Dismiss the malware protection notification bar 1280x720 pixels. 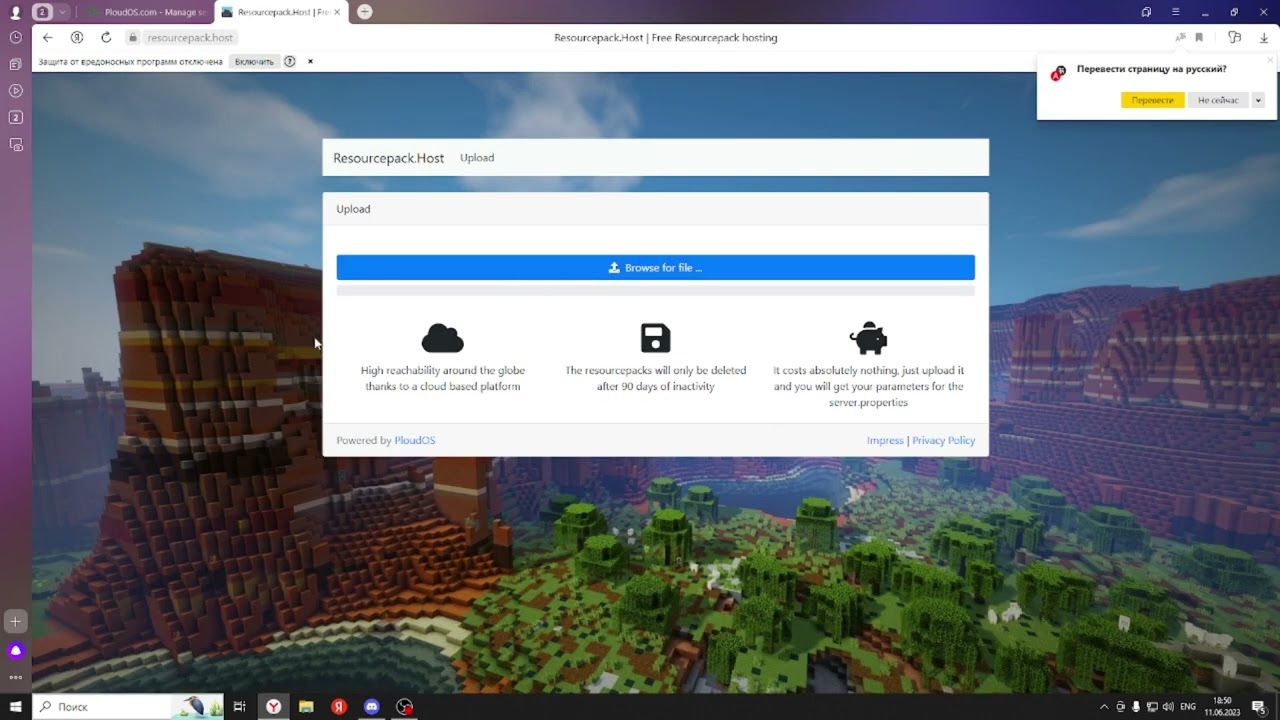click(x=310, y=61)
